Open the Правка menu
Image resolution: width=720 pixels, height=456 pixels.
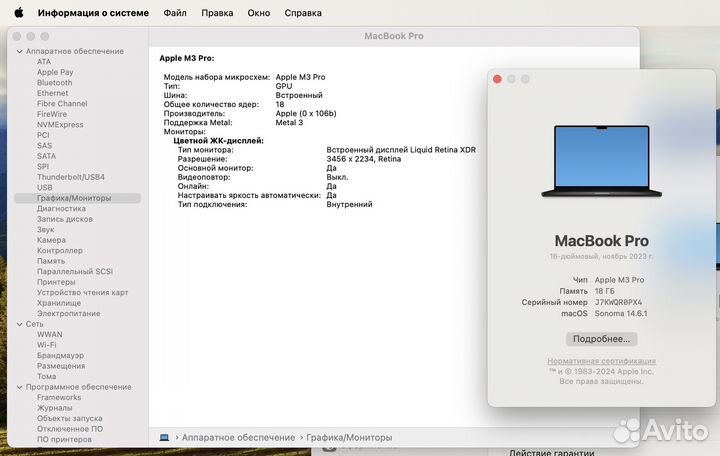(217, 13)
